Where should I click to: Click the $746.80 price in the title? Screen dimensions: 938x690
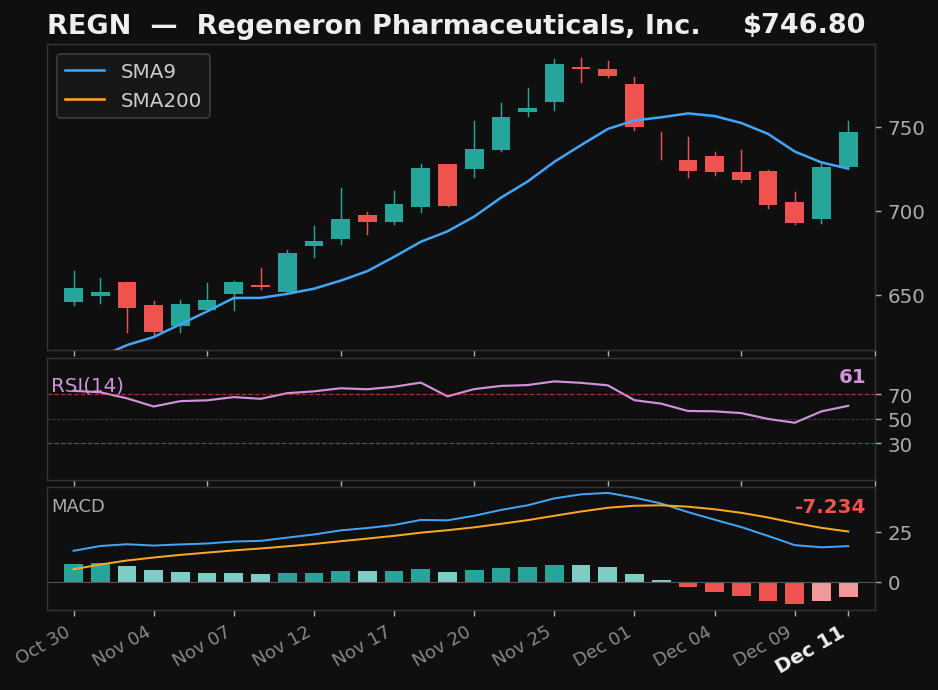point(804,25)
